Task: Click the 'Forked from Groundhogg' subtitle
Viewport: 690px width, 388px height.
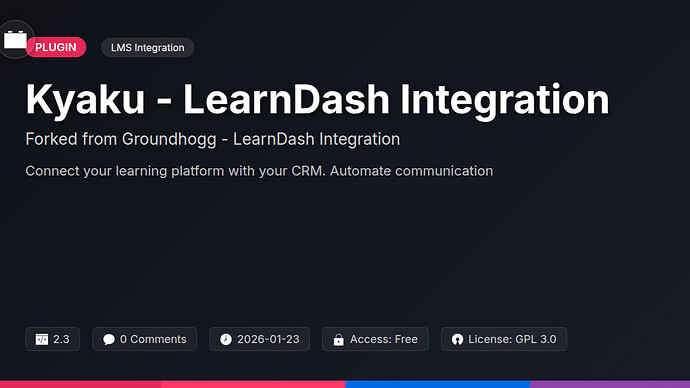Action: (x=213, y=139)
